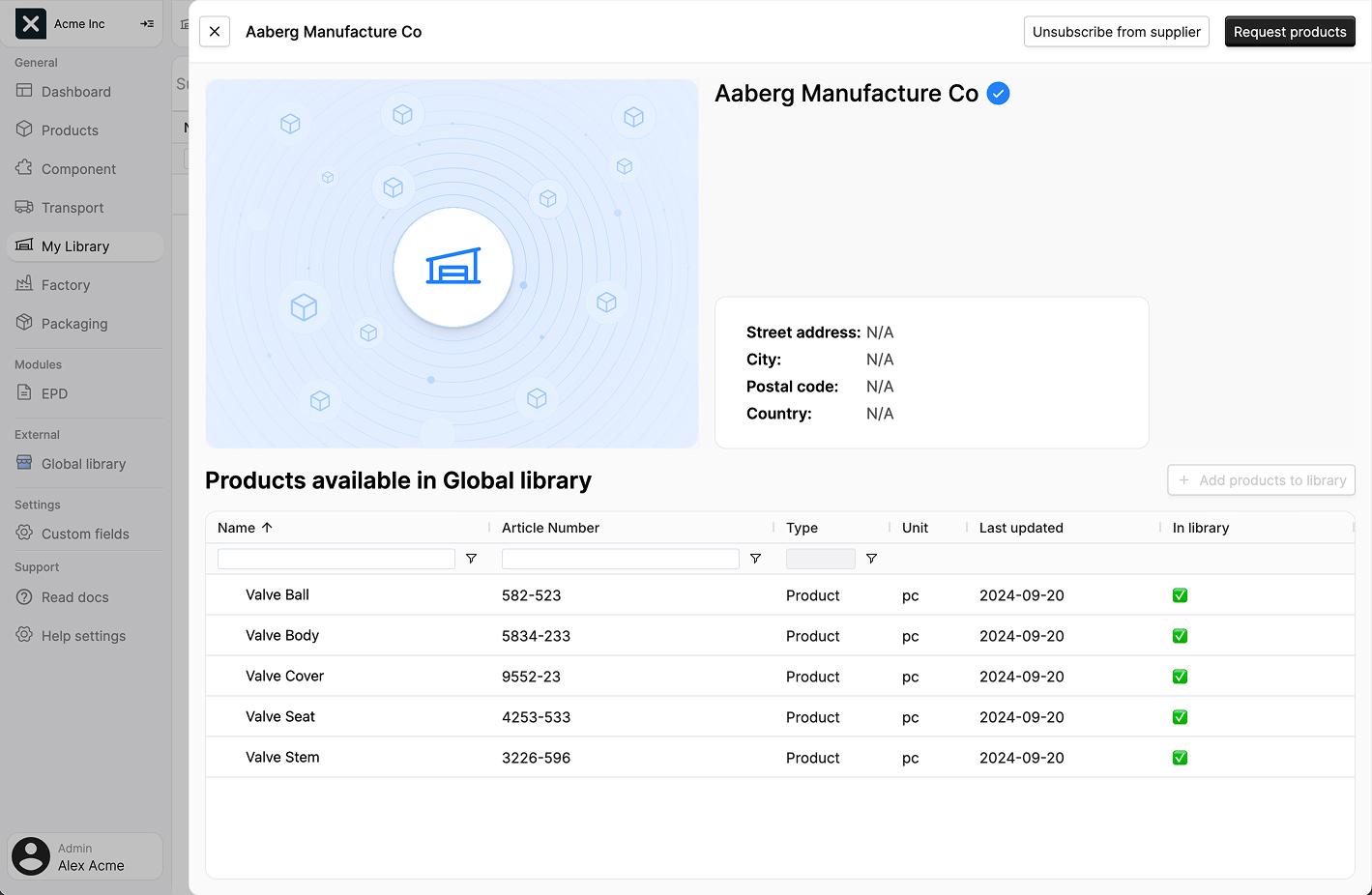Toggle In library checkbox for Valve Ball
1372x895 pixels.
coord(1180,595)
